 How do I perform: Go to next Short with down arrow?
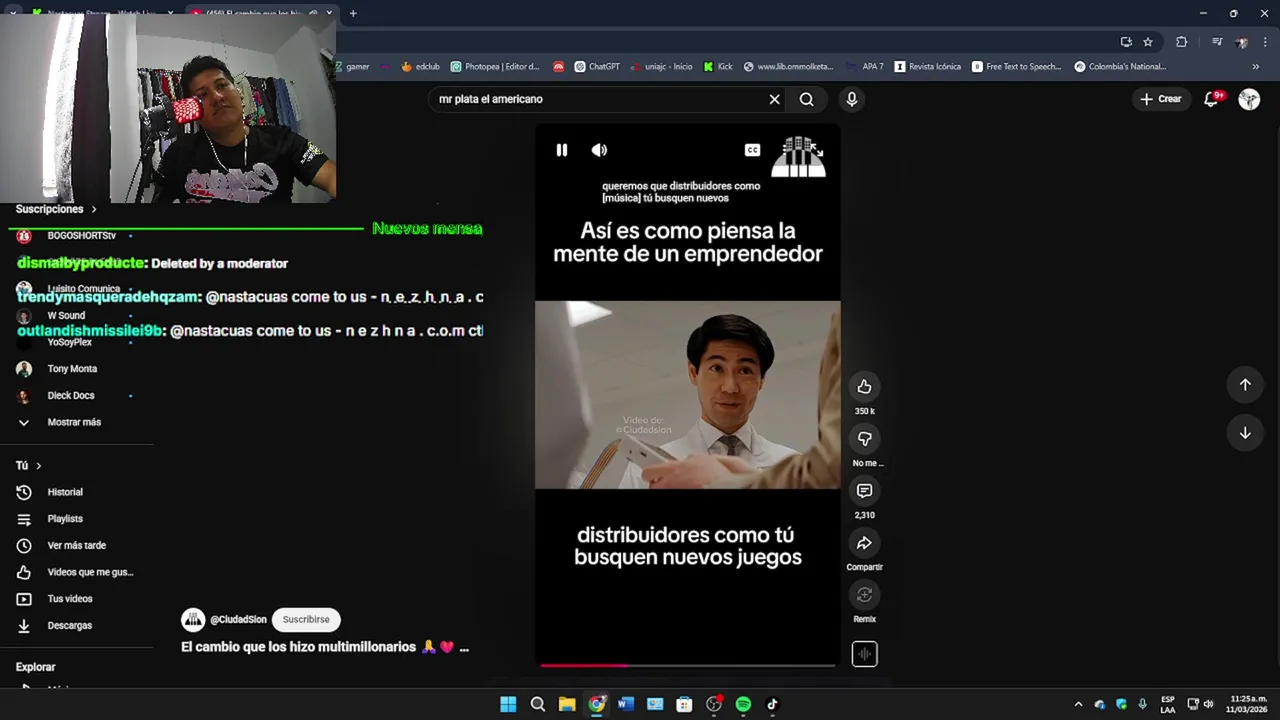point(1245,433)
